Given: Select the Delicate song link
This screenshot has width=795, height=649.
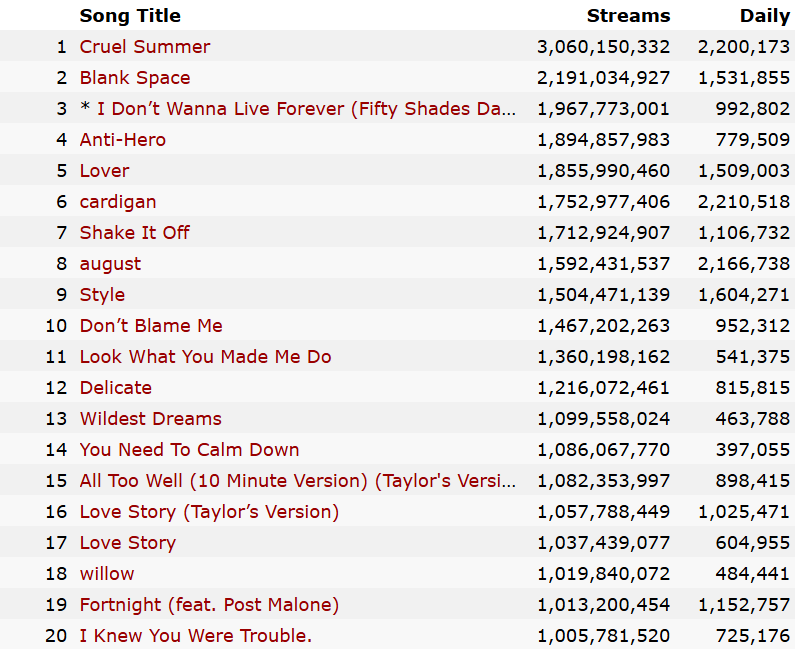Looking at the screenshot, I should 116,388.
